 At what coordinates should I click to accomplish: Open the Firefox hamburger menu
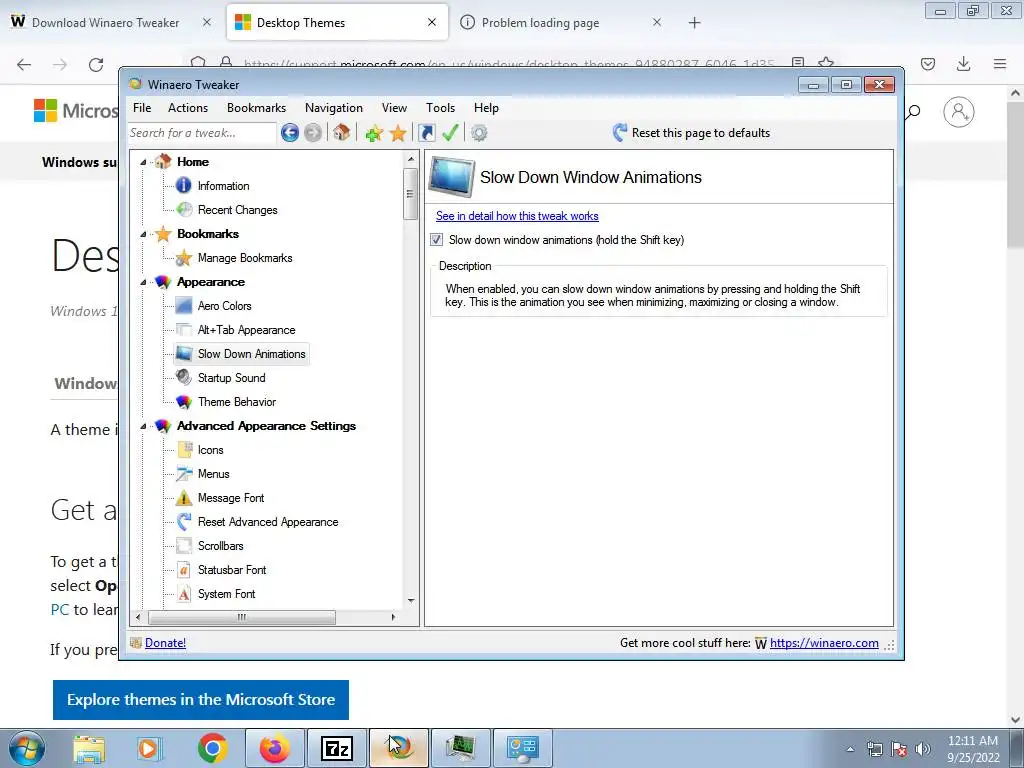pos(1000,64)
